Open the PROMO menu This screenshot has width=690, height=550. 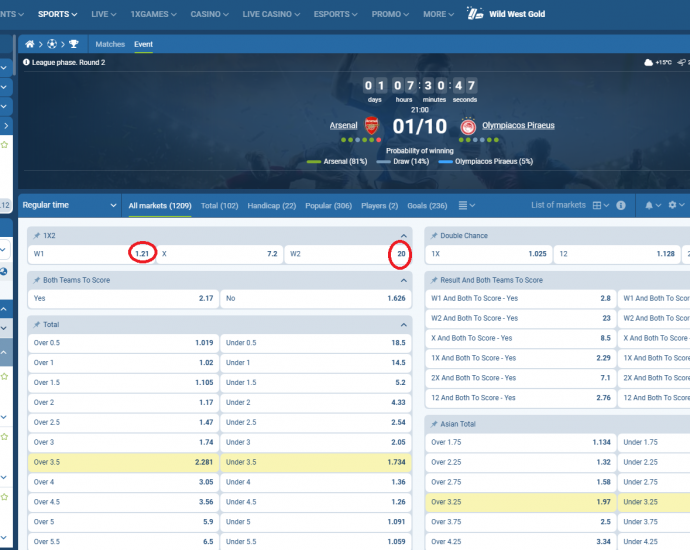390,14
